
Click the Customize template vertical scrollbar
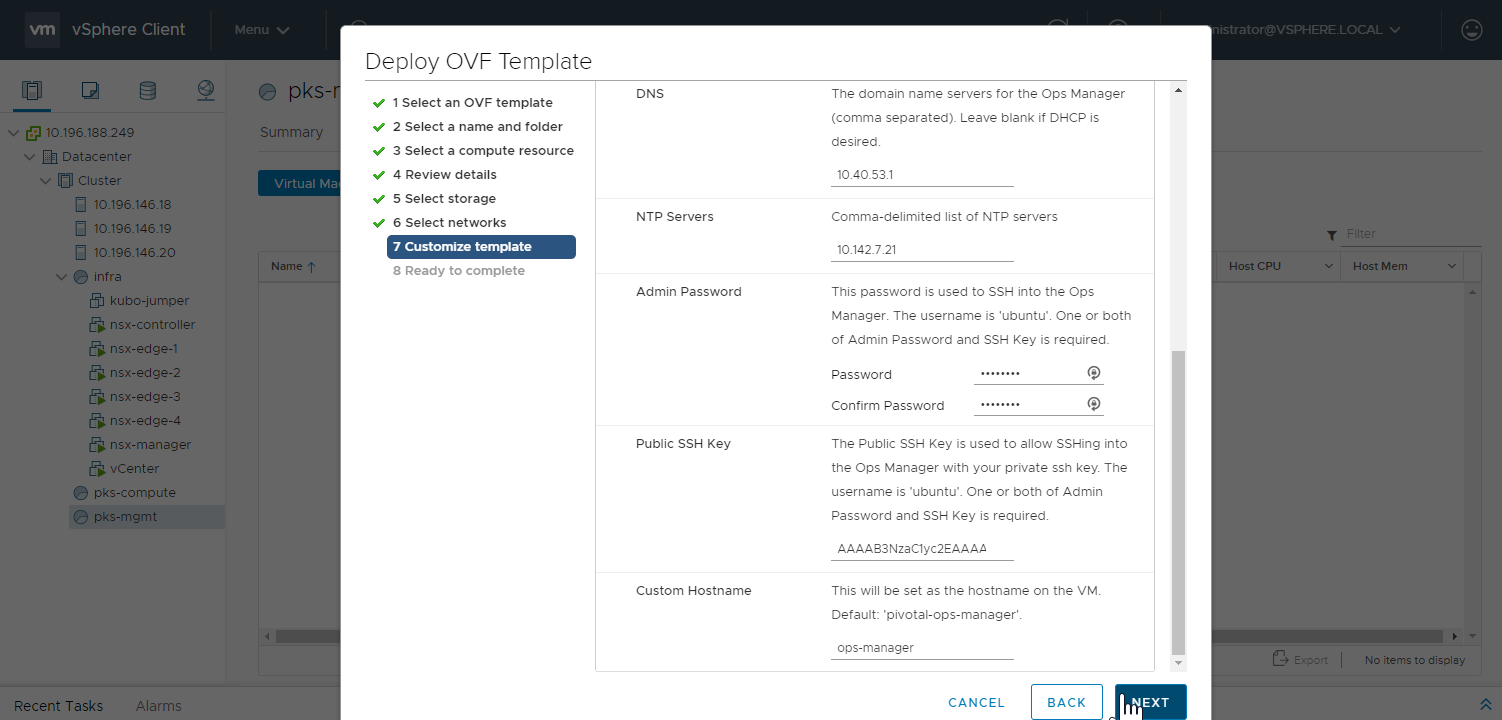coord(1177,500)
